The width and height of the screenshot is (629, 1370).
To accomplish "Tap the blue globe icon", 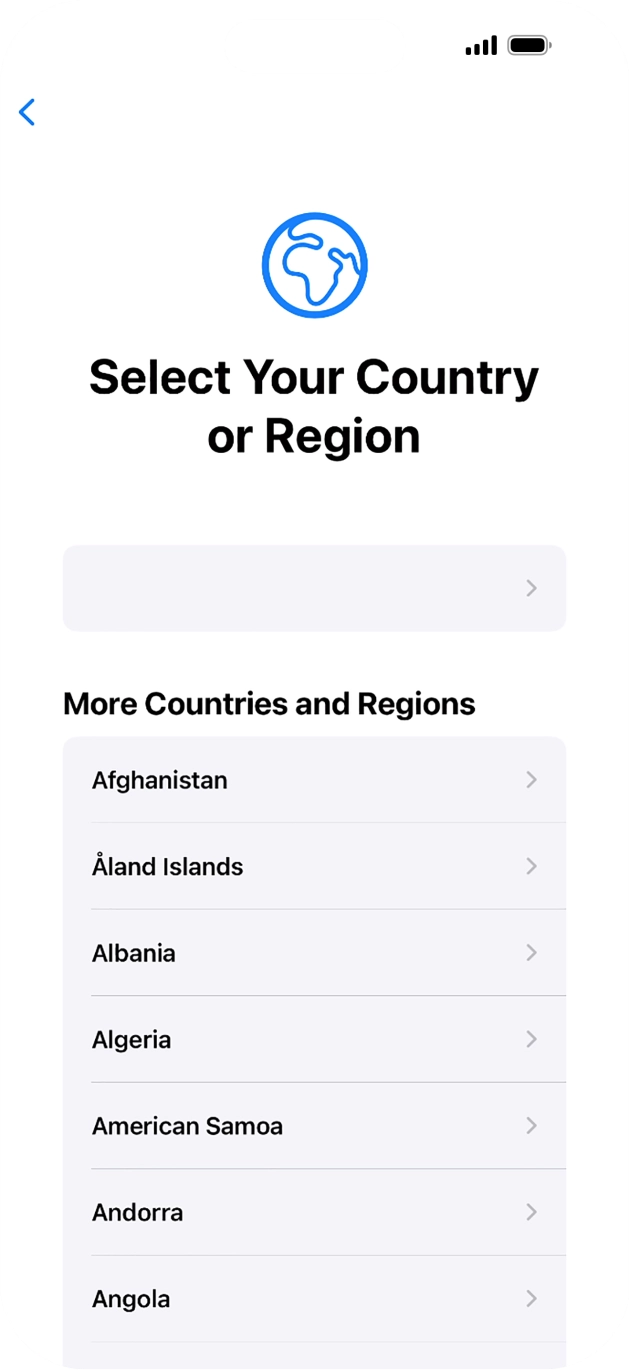I will pyautogui.click(x=315, y=263).
